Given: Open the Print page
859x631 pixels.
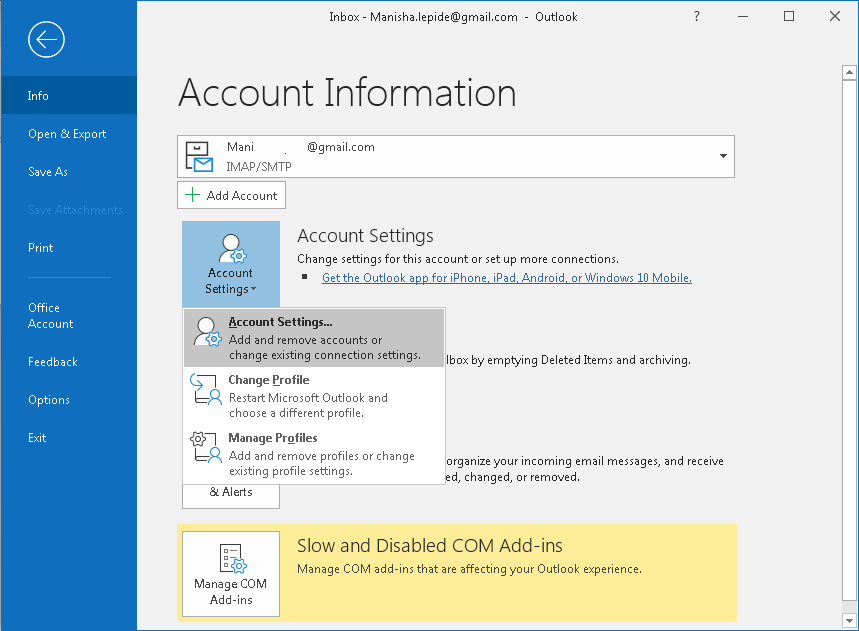Looking at the screenshot, I should 68,248.
